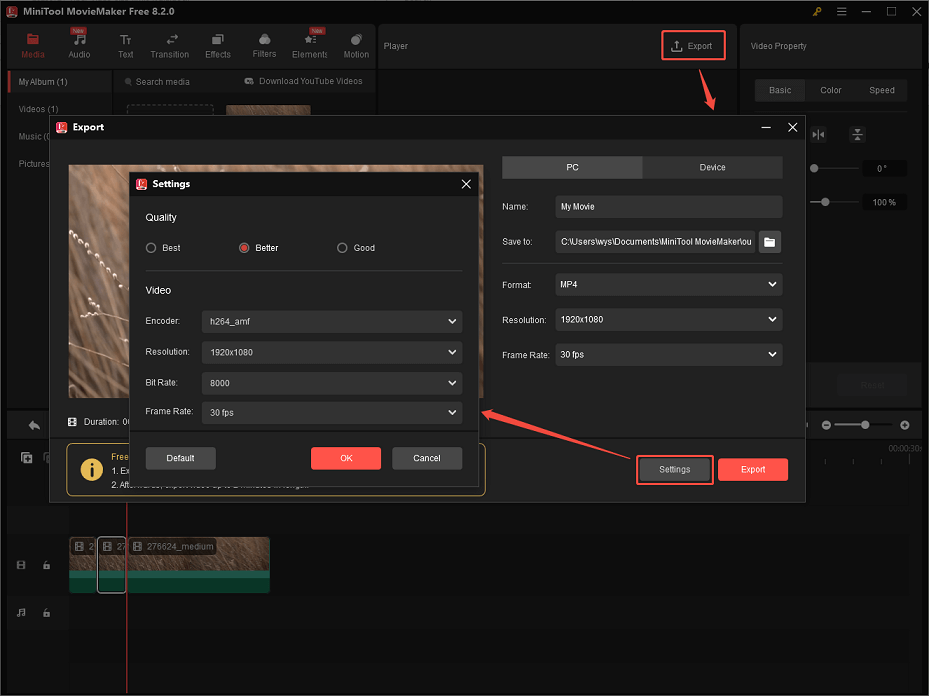Image resolution: width=929 pixels, height=696 pixels.
Task: Switch to the Device tab
Action: pos(712,168)
